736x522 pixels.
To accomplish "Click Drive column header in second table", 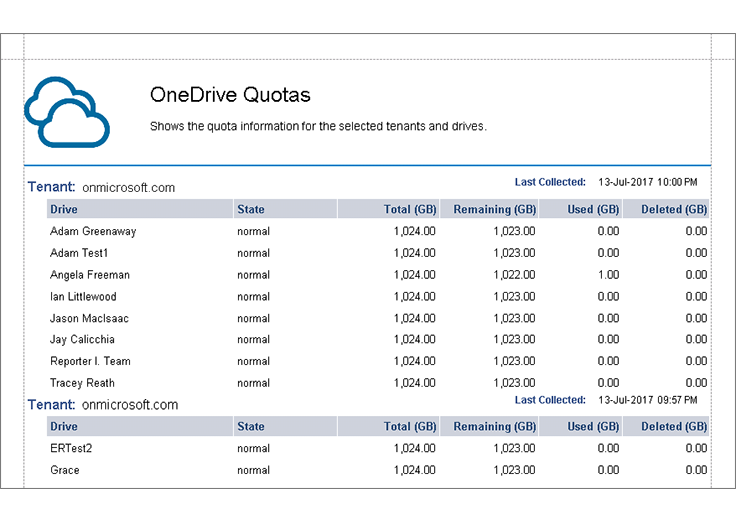I will pyautogui.click(x=140, y=426).
